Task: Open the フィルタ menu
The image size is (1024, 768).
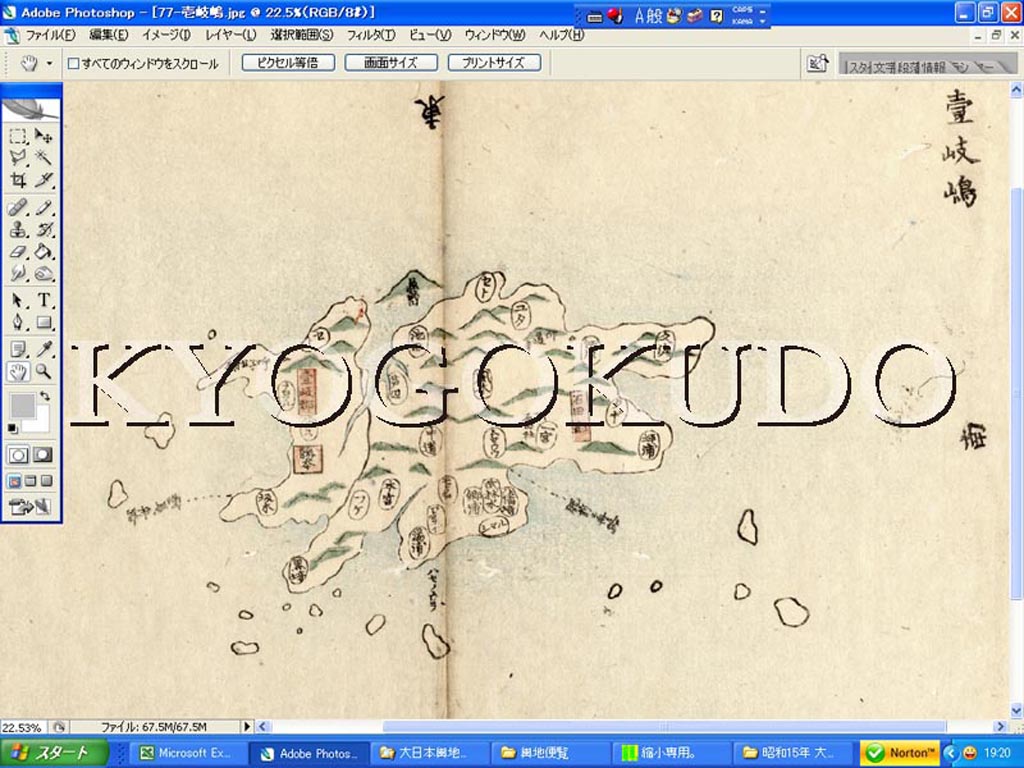Action: (x=371, y=35)
